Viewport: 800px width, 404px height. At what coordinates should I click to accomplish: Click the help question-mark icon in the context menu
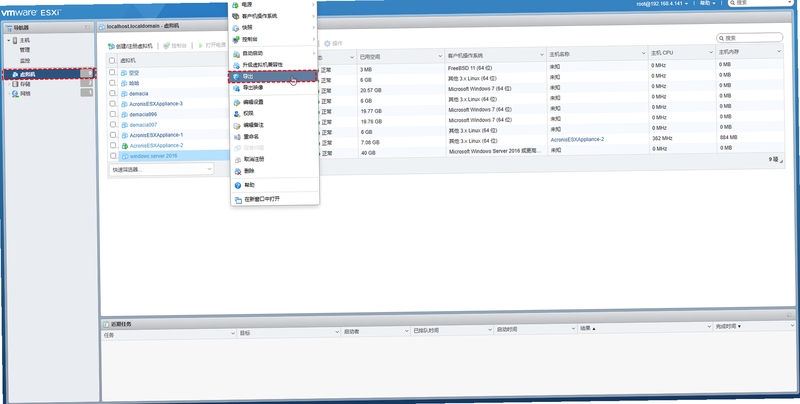(x=238, y=185)
